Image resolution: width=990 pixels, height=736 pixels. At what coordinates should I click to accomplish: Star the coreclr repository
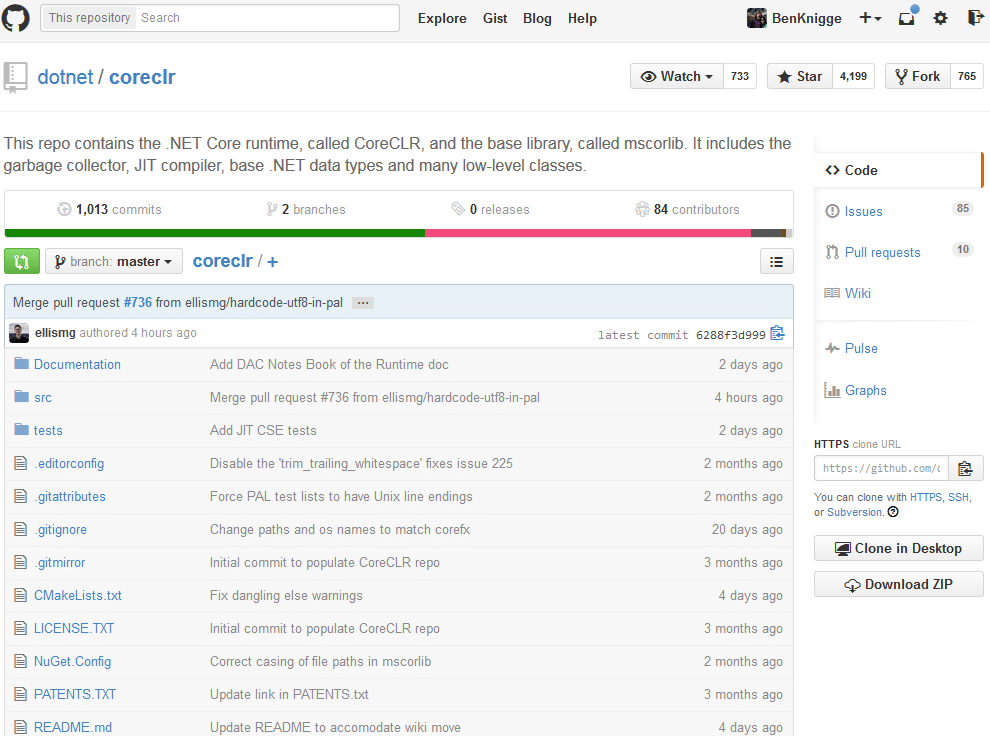798,75
